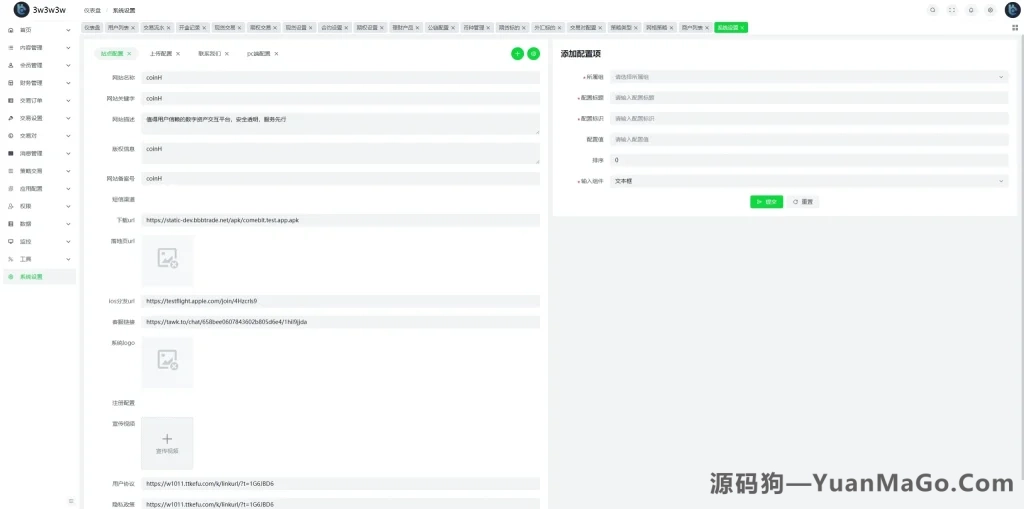Close the green 系统设置 tab
The image size is (1024, 509).
click(x=743, y=28)
